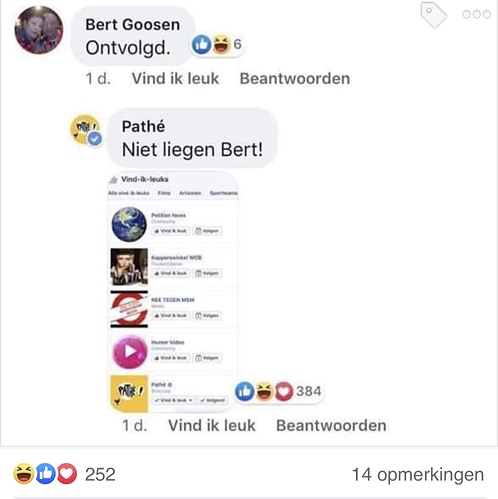Like Pathé's reply via Vind ik leuk
The width and height of the screenshot is (498, 499).
(212, 426)
